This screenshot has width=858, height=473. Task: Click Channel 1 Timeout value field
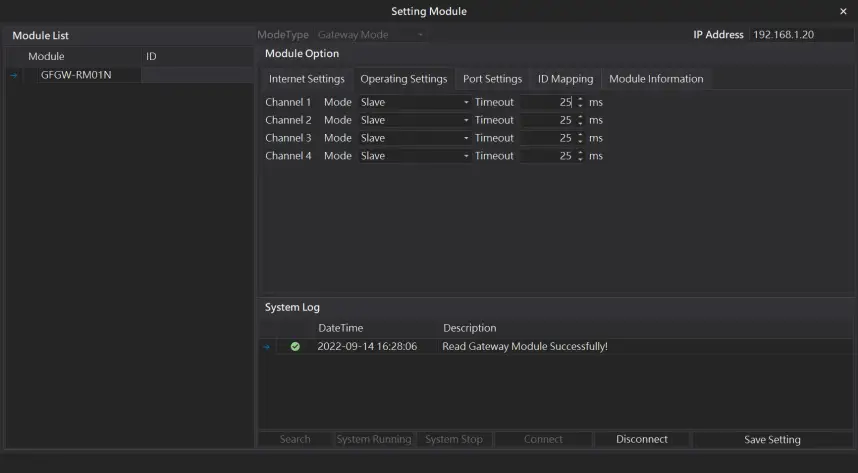(547, 102)
